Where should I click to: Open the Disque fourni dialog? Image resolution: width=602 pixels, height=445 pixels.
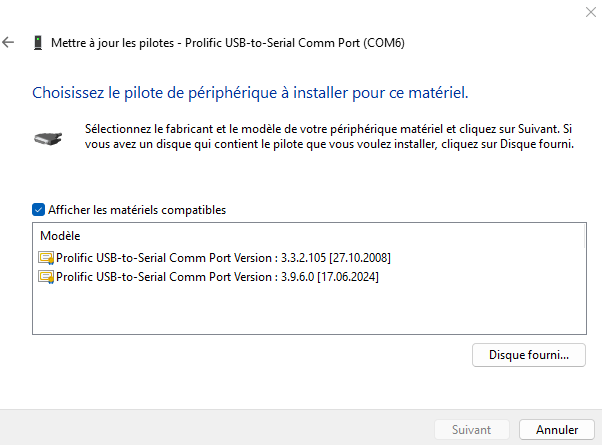[529, 355]
